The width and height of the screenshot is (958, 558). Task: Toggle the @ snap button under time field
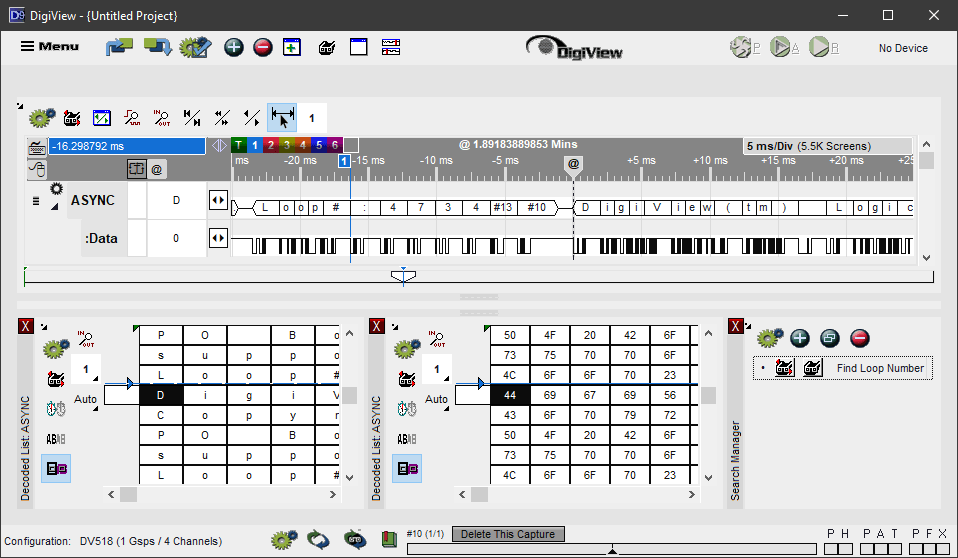pos(157,169)
